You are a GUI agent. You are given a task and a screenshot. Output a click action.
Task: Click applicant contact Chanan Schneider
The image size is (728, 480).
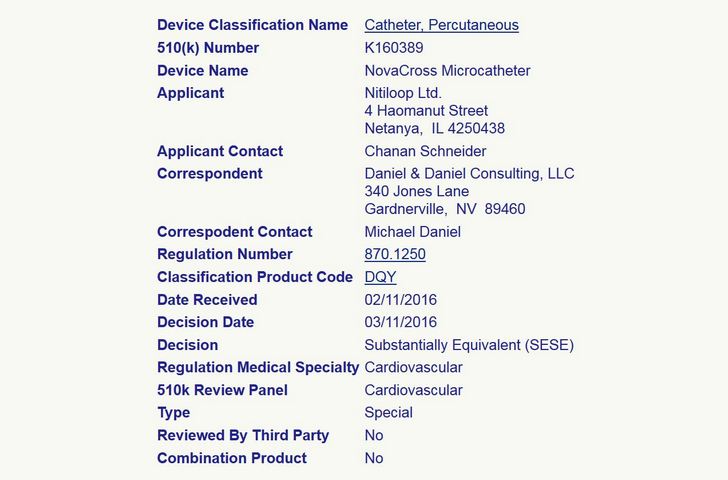pos(425,151)
